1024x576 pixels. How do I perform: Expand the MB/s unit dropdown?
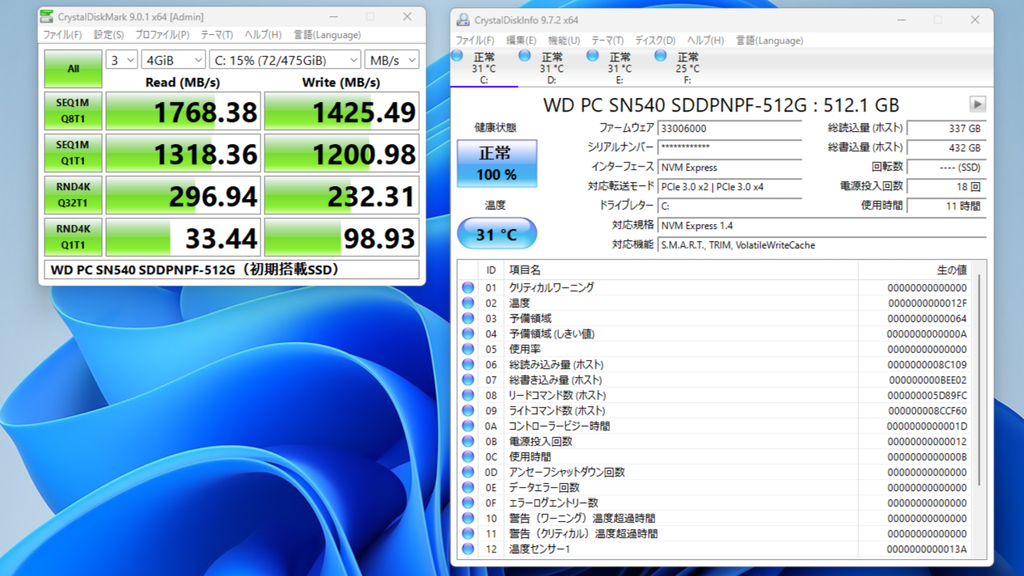[391, 60]
